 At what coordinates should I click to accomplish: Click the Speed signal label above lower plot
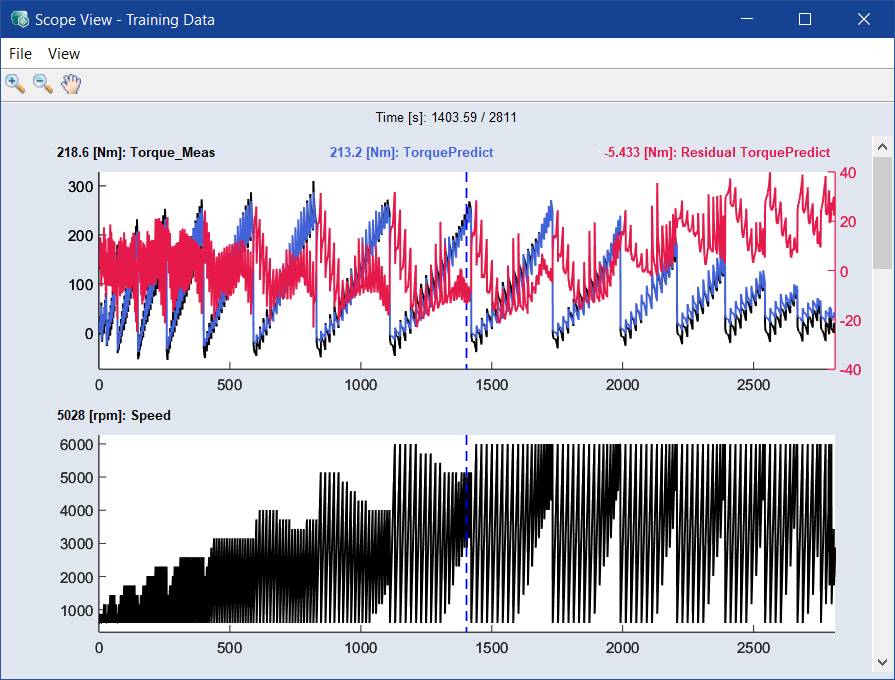[114, 415]
